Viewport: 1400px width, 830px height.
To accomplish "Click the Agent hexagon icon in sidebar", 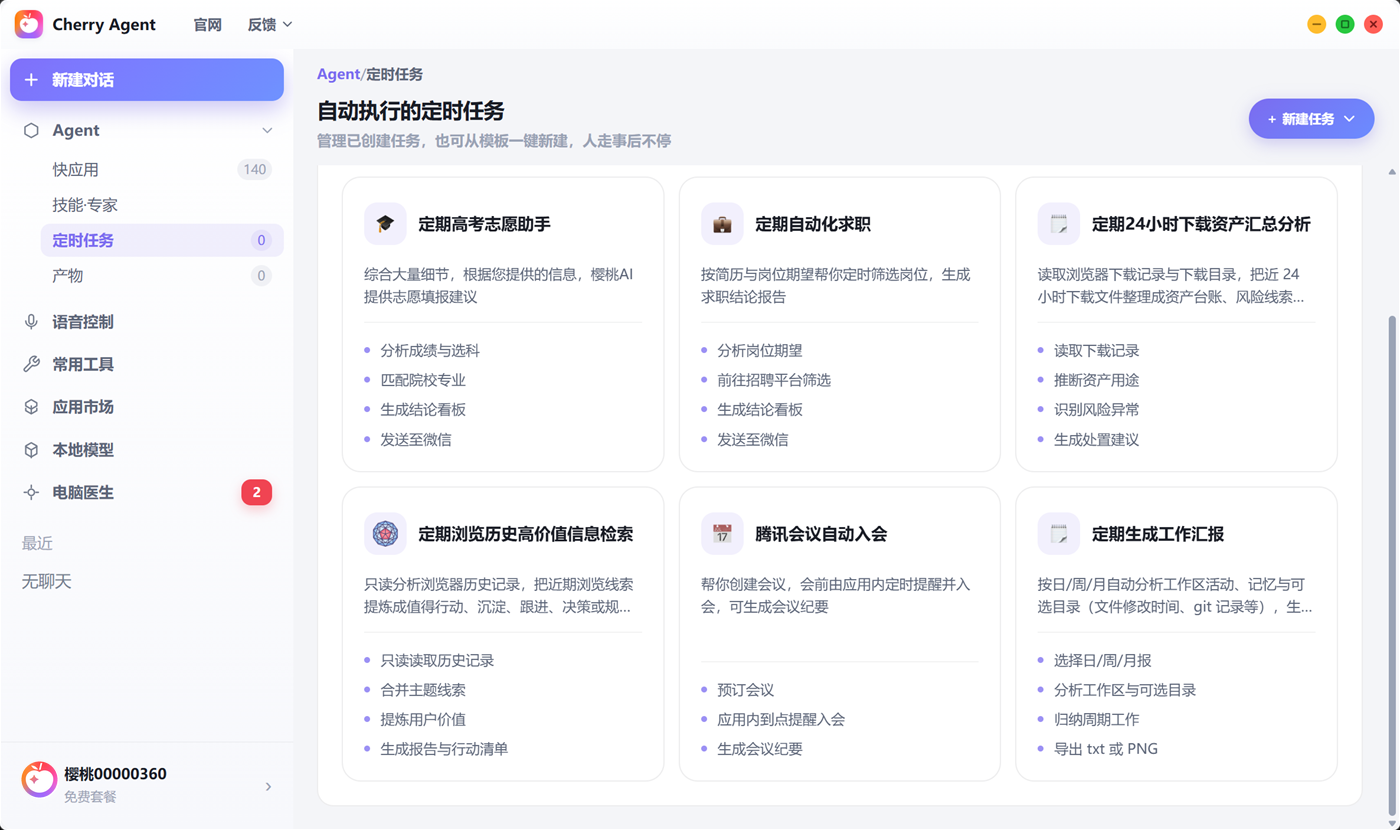I will 31,130.
